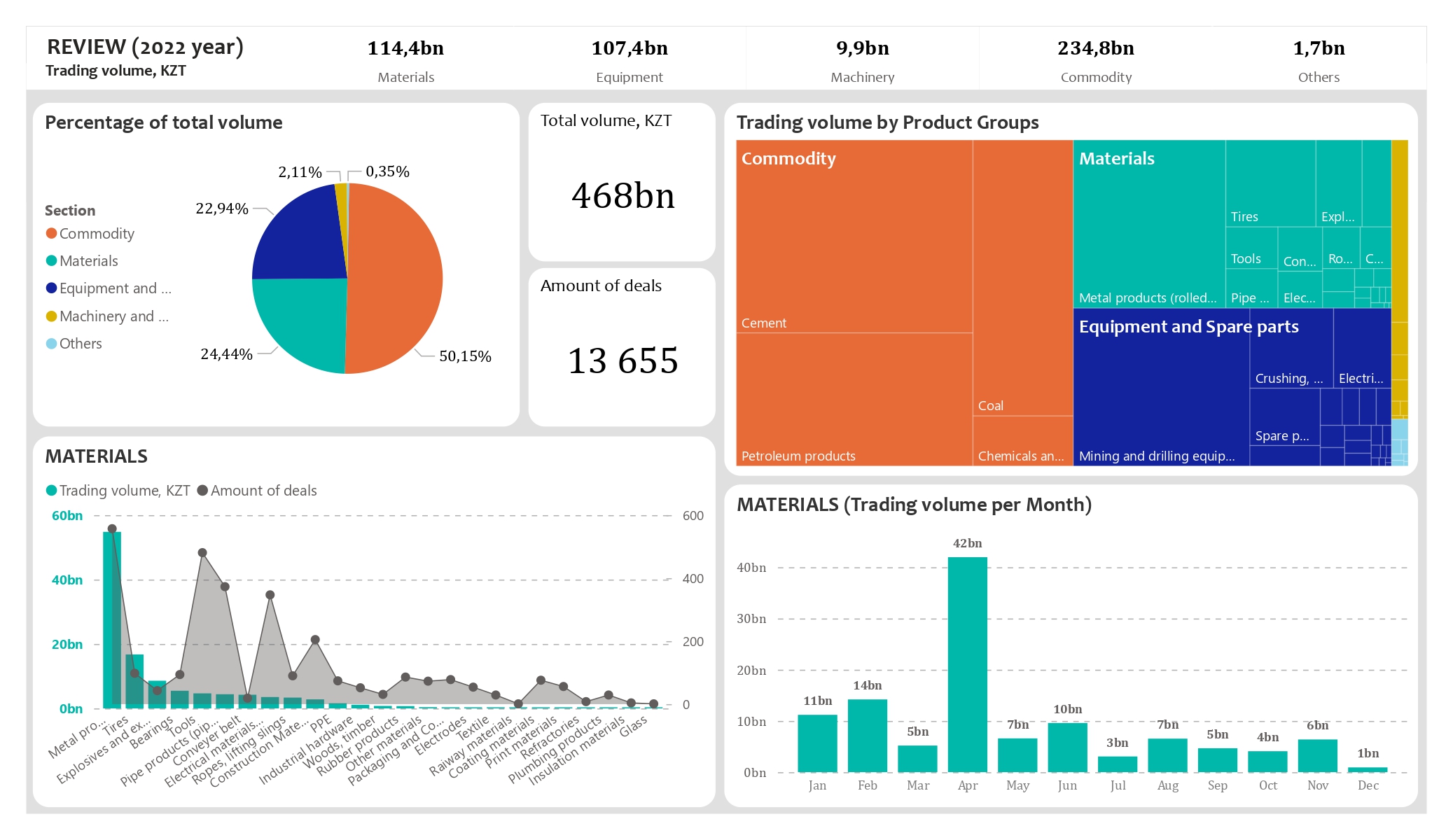Screen dimensions: 1453x840
Task: Click the Trading volume, KZT legend item
Action: pos(118,490)
